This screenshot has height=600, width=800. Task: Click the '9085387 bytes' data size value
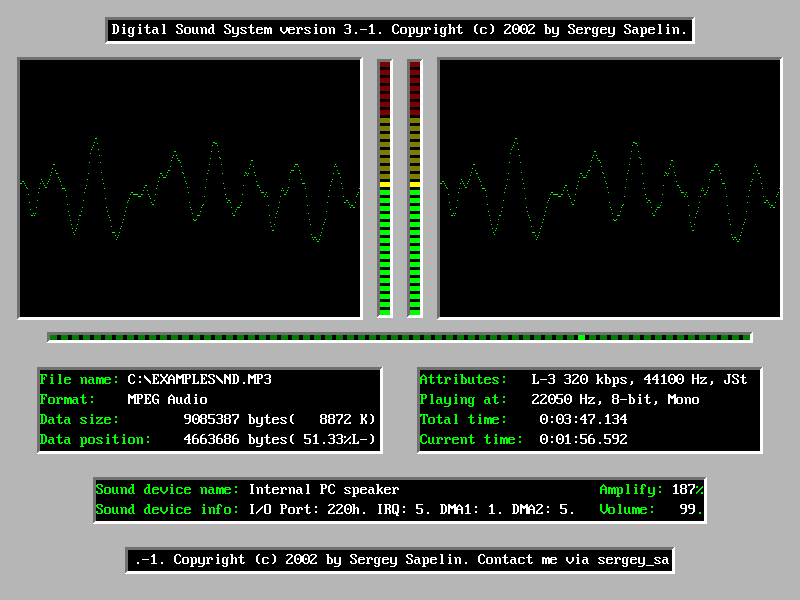239,419
